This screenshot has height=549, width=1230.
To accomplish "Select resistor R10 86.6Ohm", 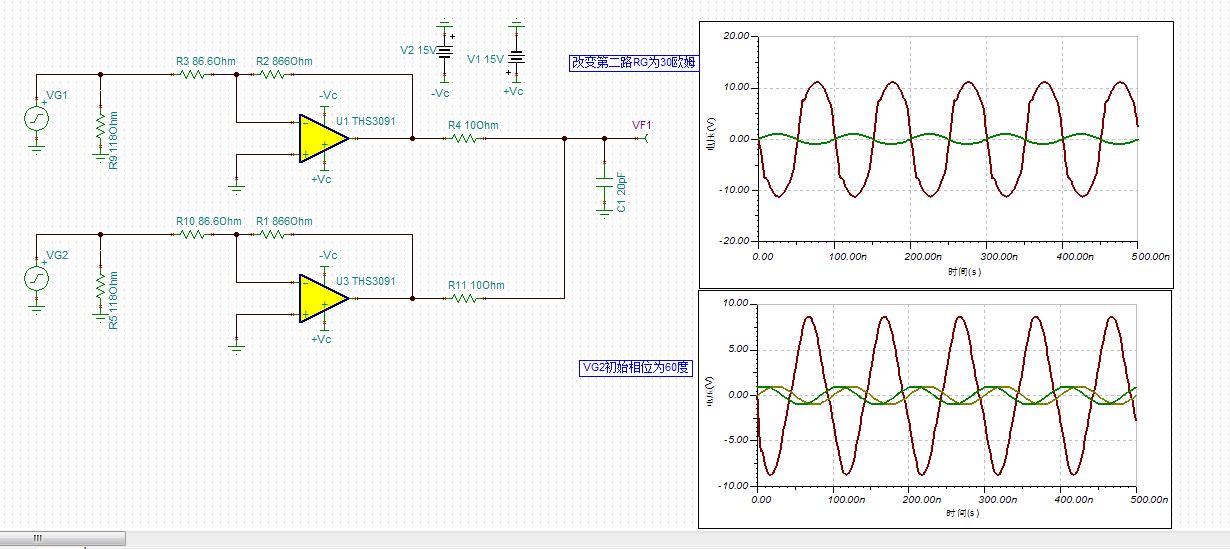I will click(194, 234).
